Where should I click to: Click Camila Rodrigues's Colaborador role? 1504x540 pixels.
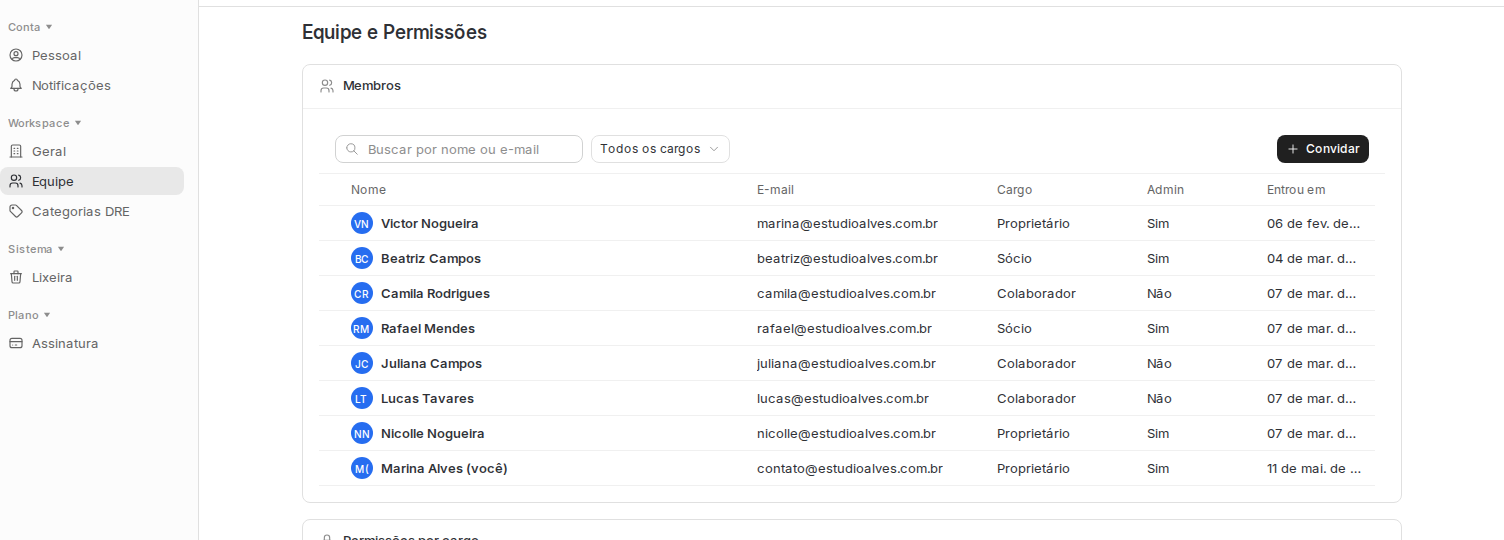pos(1036,293)
